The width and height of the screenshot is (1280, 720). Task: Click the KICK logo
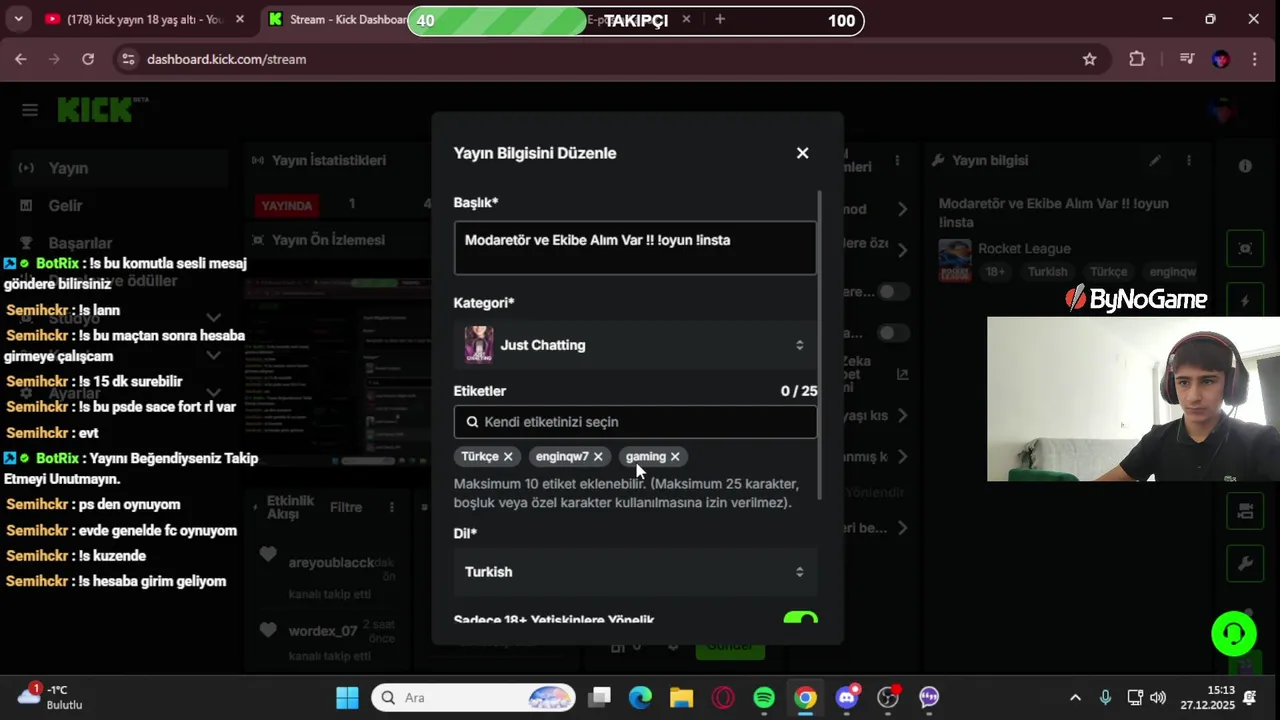[x=97, y=109]
